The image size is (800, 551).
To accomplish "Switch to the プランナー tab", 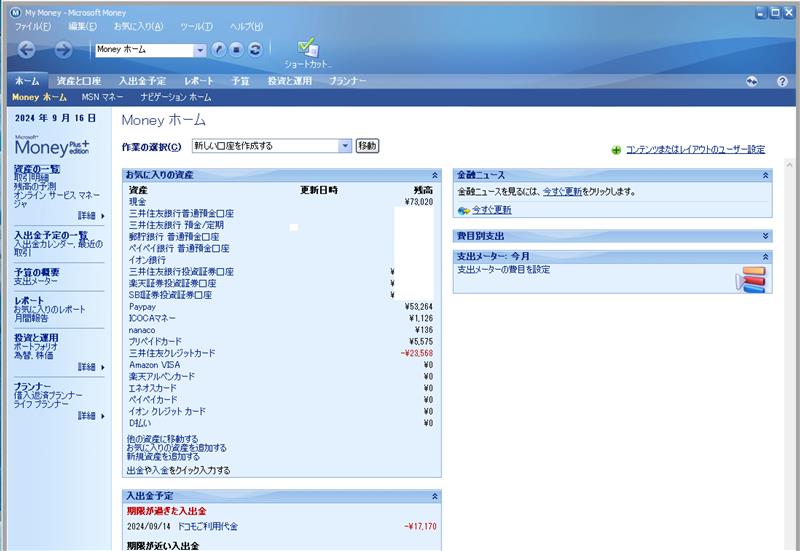I will [347, 81].
